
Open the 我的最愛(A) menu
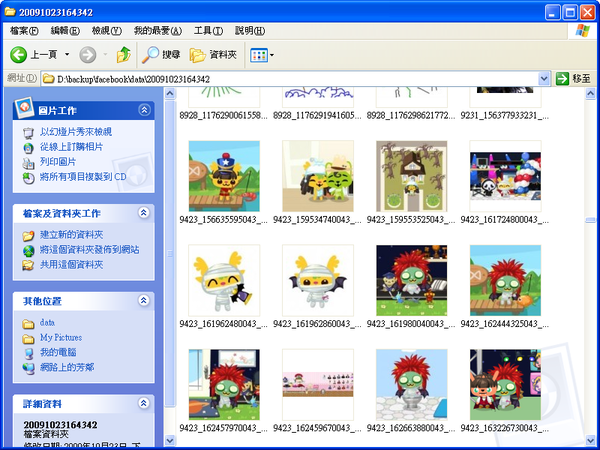[x=158, y=31]
